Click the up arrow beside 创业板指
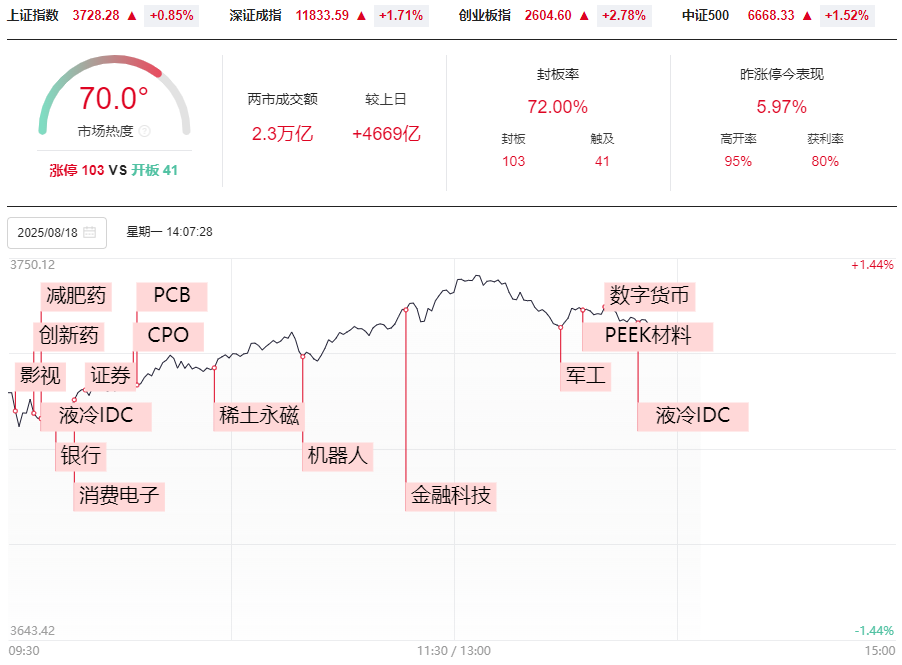 [x=584, y=16]
